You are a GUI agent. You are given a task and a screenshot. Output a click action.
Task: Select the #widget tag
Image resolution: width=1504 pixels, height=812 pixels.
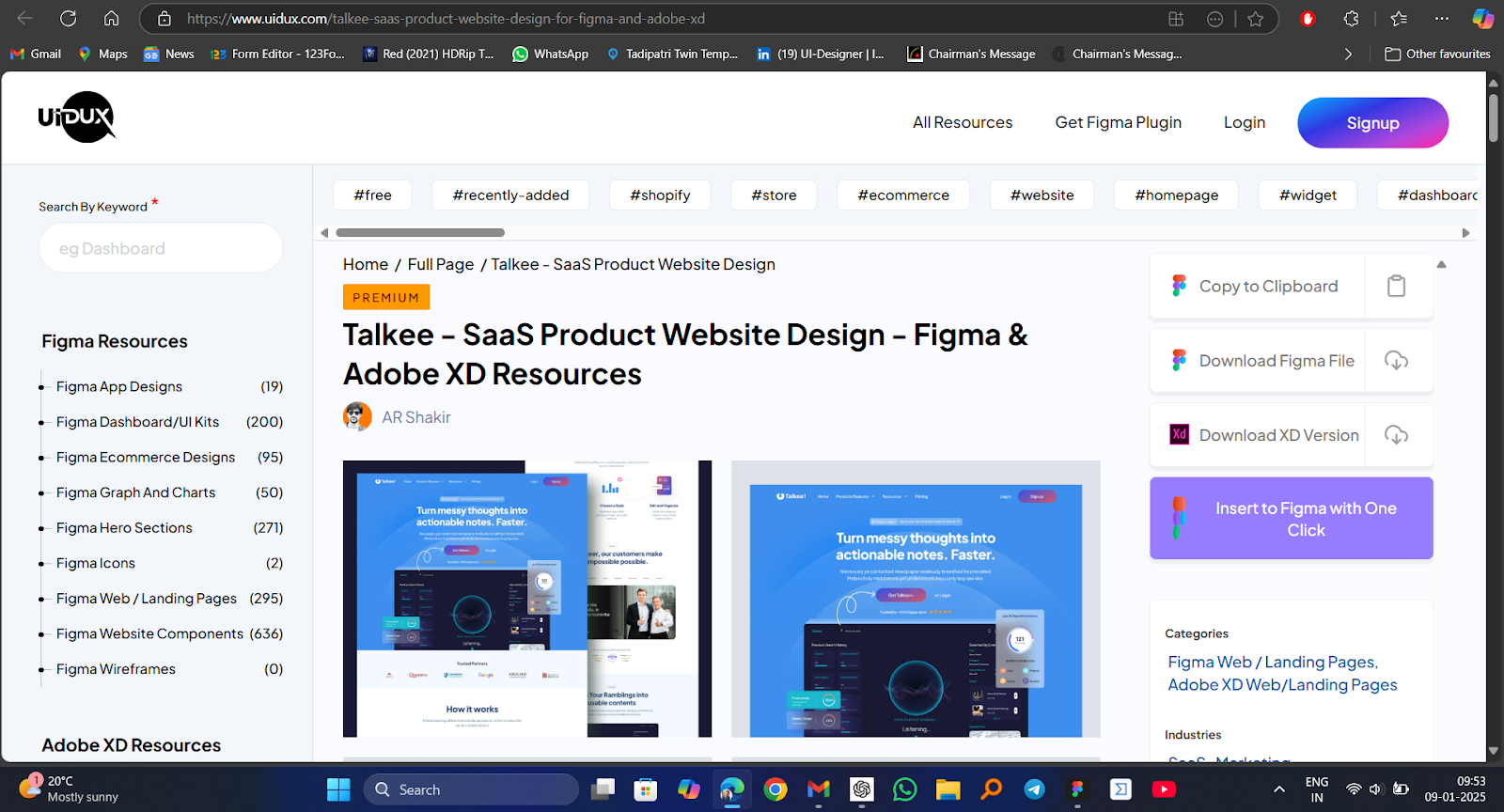coord(1308,195)
